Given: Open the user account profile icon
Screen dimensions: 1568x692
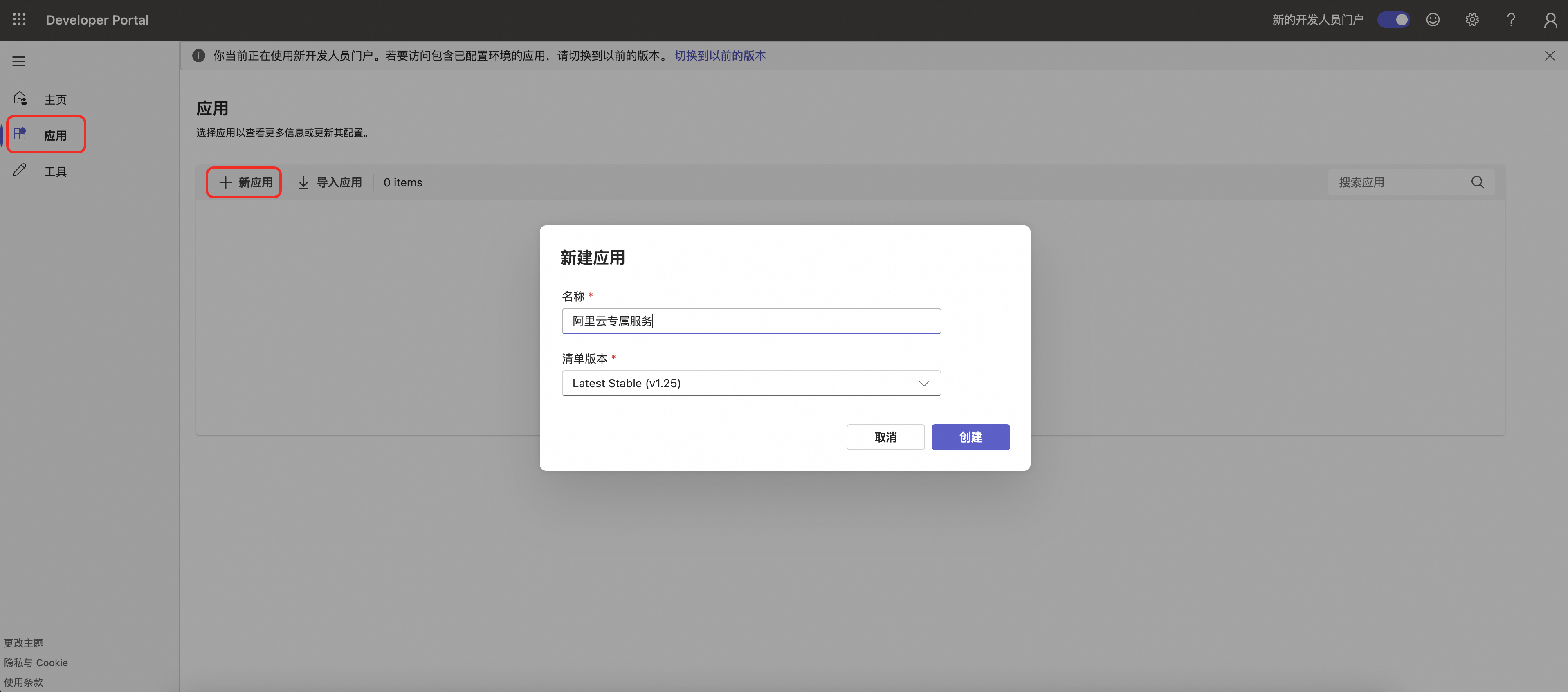Looking at the screenshot, I should (x=1550, y=20).
